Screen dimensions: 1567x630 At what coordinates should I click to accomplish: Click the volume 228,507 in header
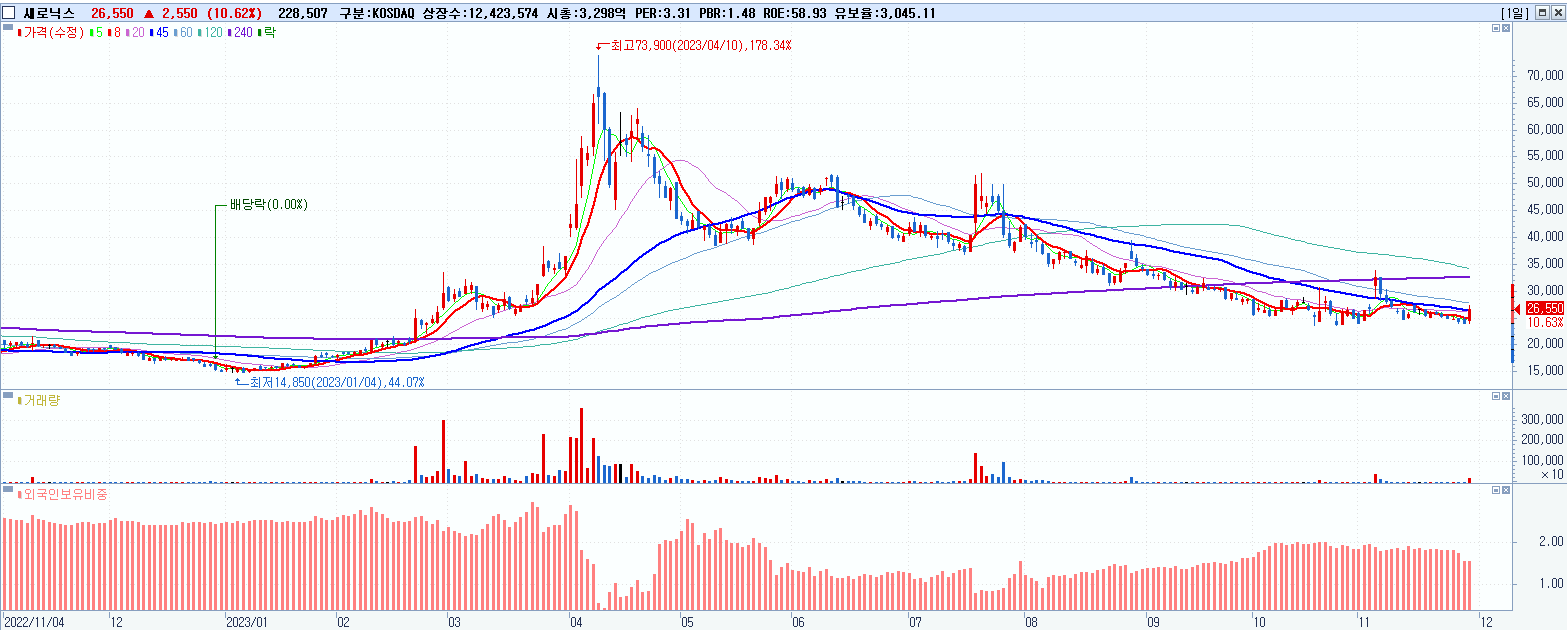pos(304,13)
